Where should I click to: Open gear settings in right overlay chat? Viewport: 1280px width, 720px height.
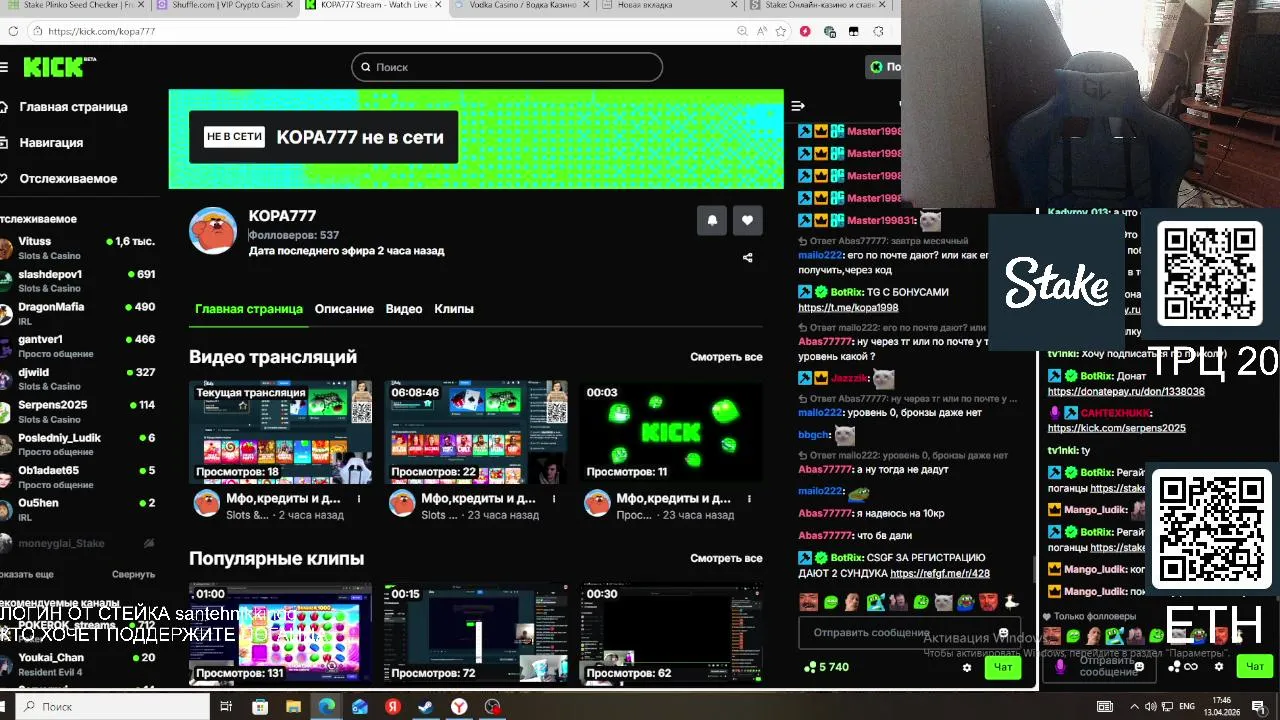(x=1218, y=667)
